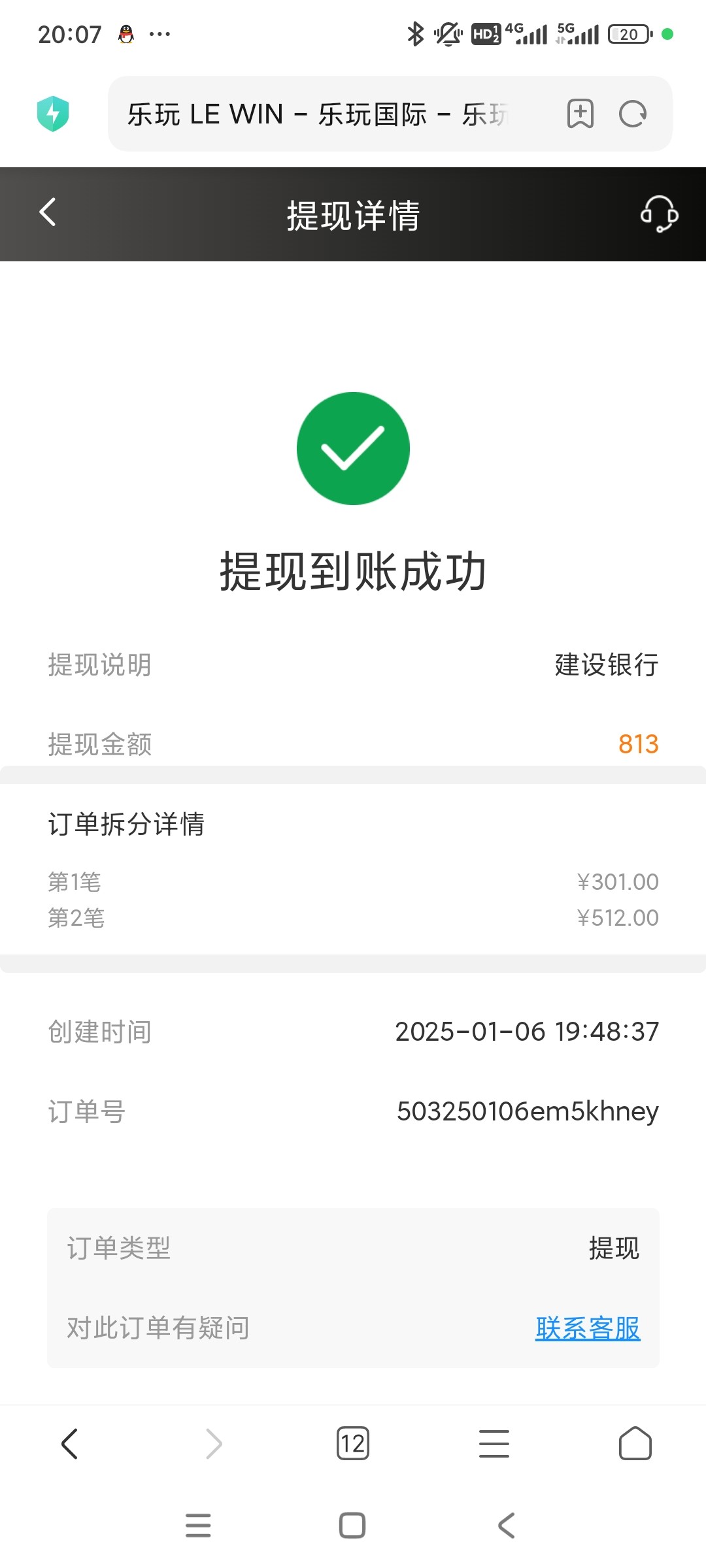Tap the QQ notification penguin icon

pyautogui.click(x=126, y=34)
